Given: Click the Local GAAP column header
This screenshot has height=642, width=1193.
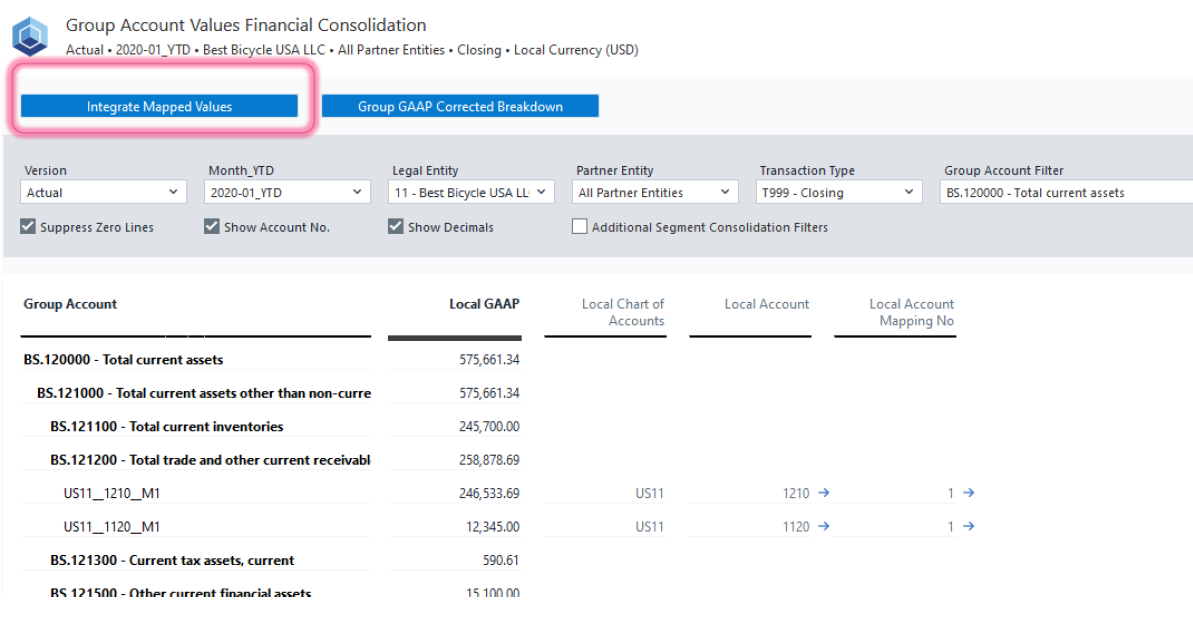Looking at the screenshot, I should click(484, 304).
